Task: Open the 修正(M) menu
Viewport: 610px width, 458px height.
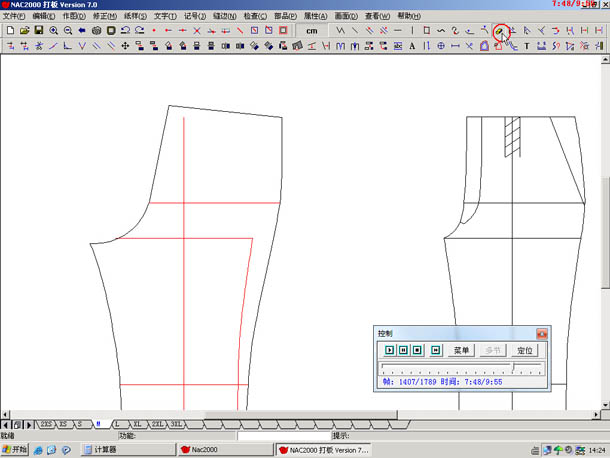Action: coord(105,16)
